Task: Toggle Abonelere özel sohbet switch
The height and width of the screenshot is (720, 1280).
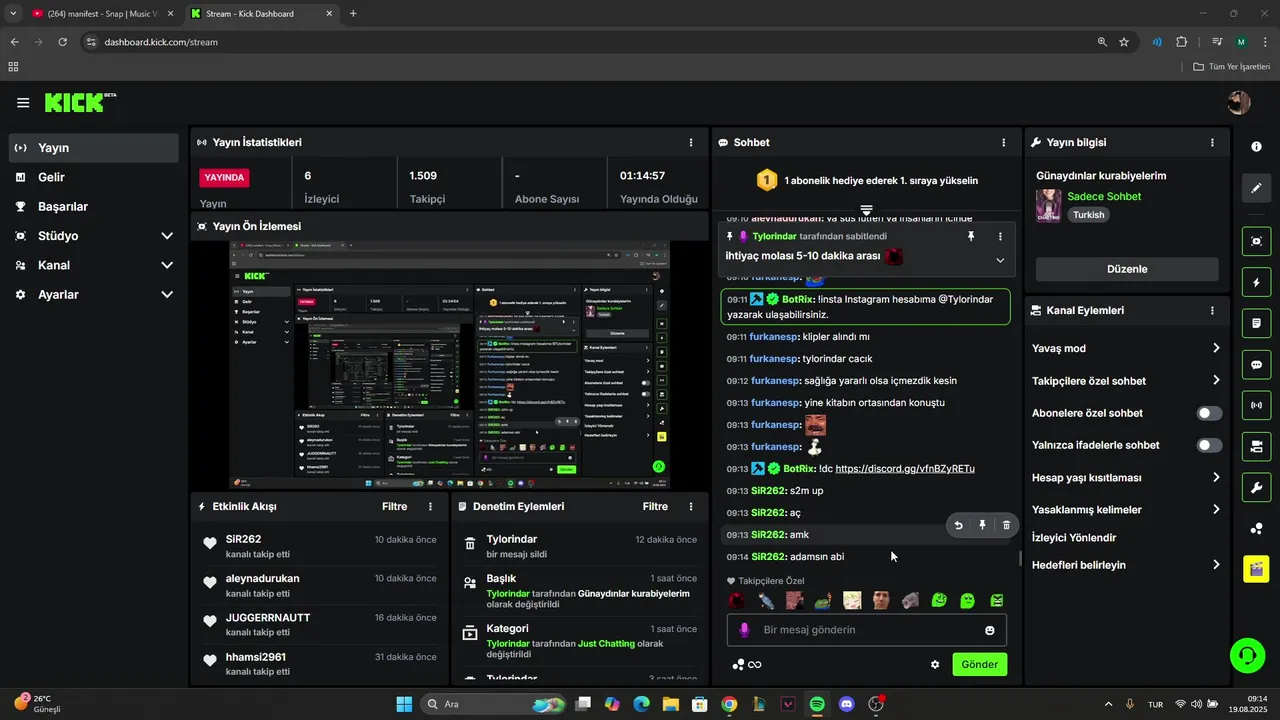Action: coord(1209,413)
